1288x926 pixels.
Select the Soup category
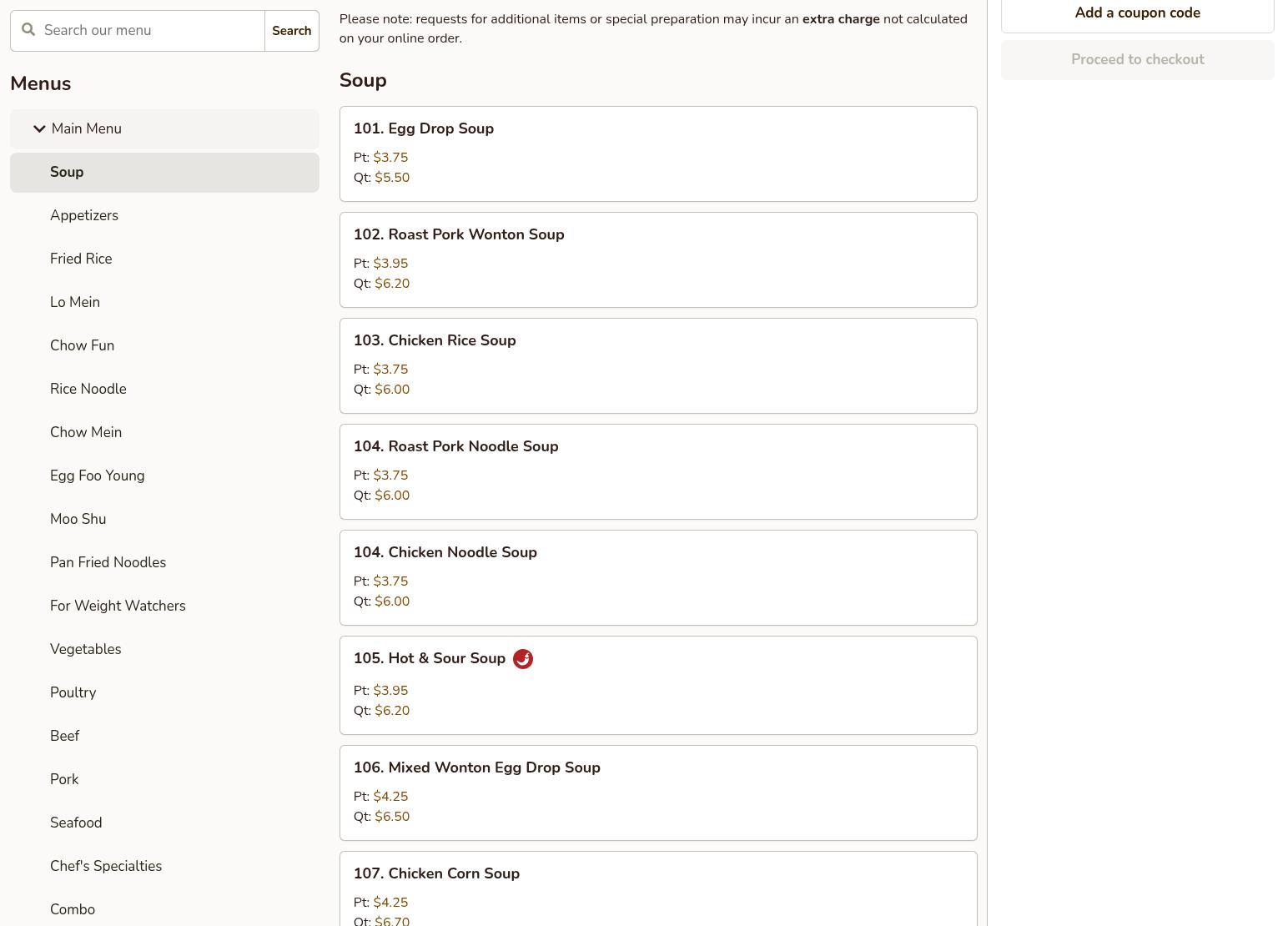(67, 173)
